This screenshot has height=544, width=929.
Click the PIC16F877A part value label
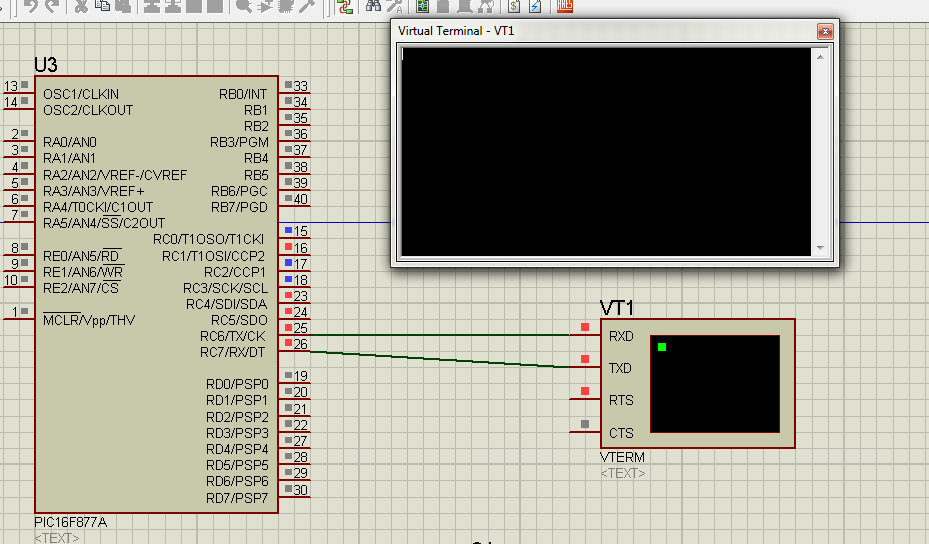click(x=71, y=522)
